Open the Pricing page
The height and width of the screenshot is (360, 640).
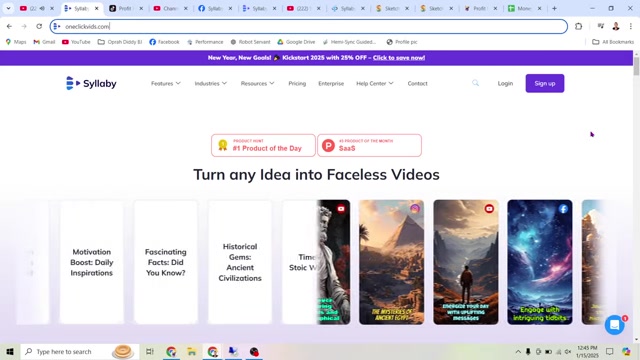297,83
